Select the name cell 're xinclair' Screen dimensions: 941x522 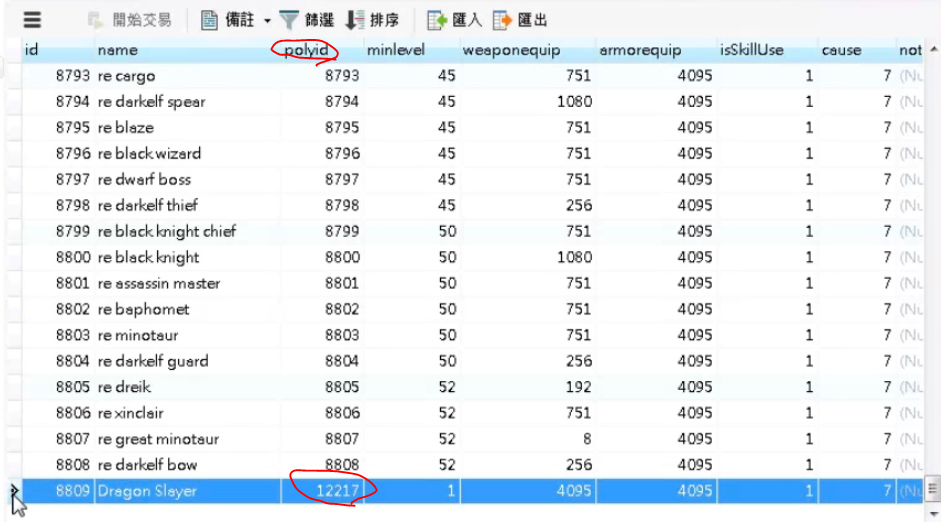point(187,413)
